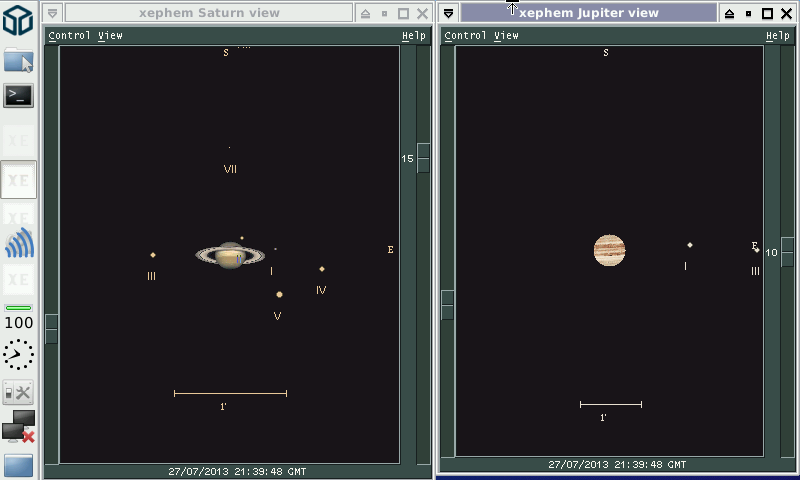Screen dimensions: 800x480
Task: Click the E compass label in Saturn view
Action: [390, 249]
